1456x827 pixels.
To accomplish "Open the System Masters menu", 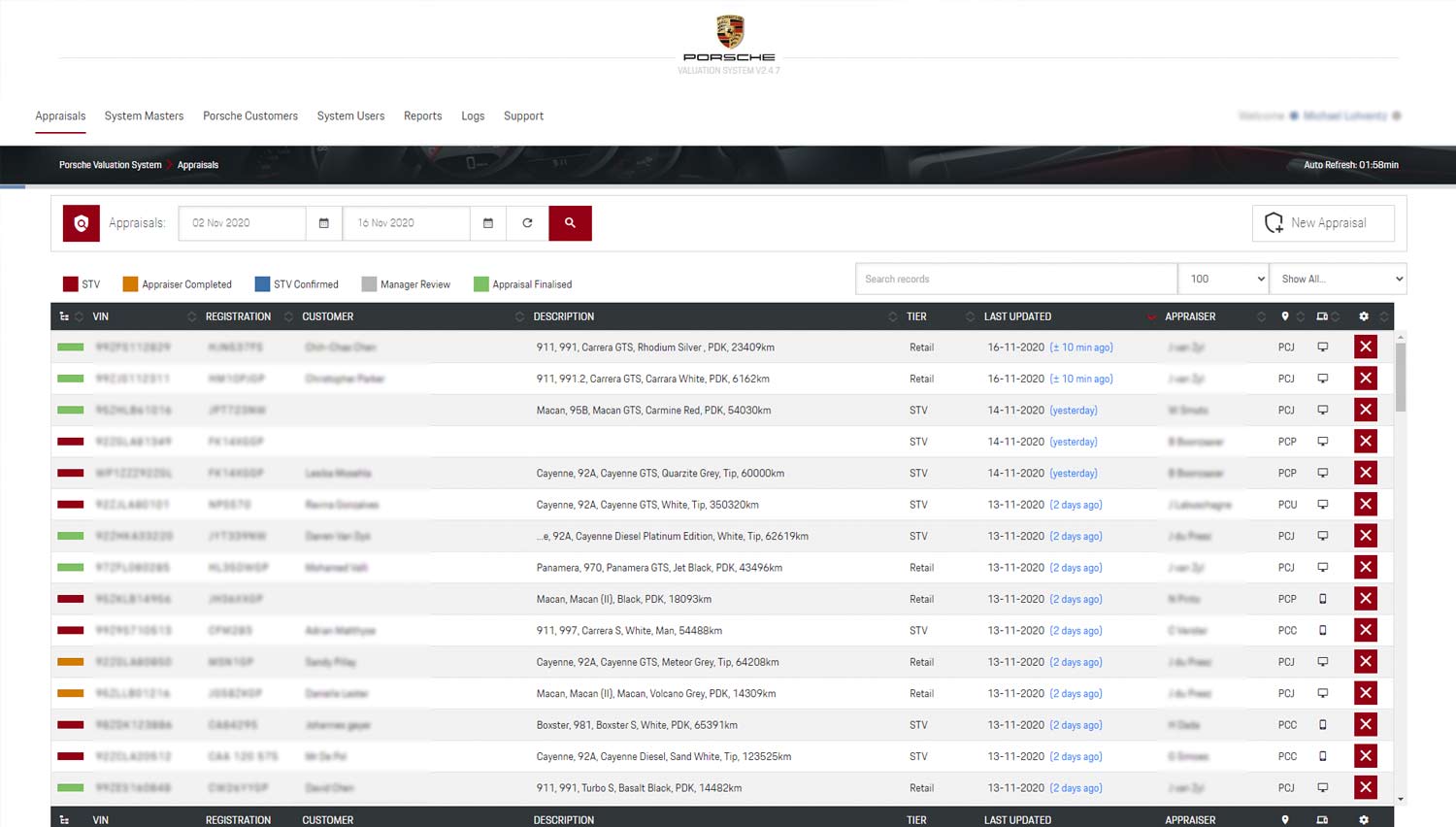I will tap(144, 116).
